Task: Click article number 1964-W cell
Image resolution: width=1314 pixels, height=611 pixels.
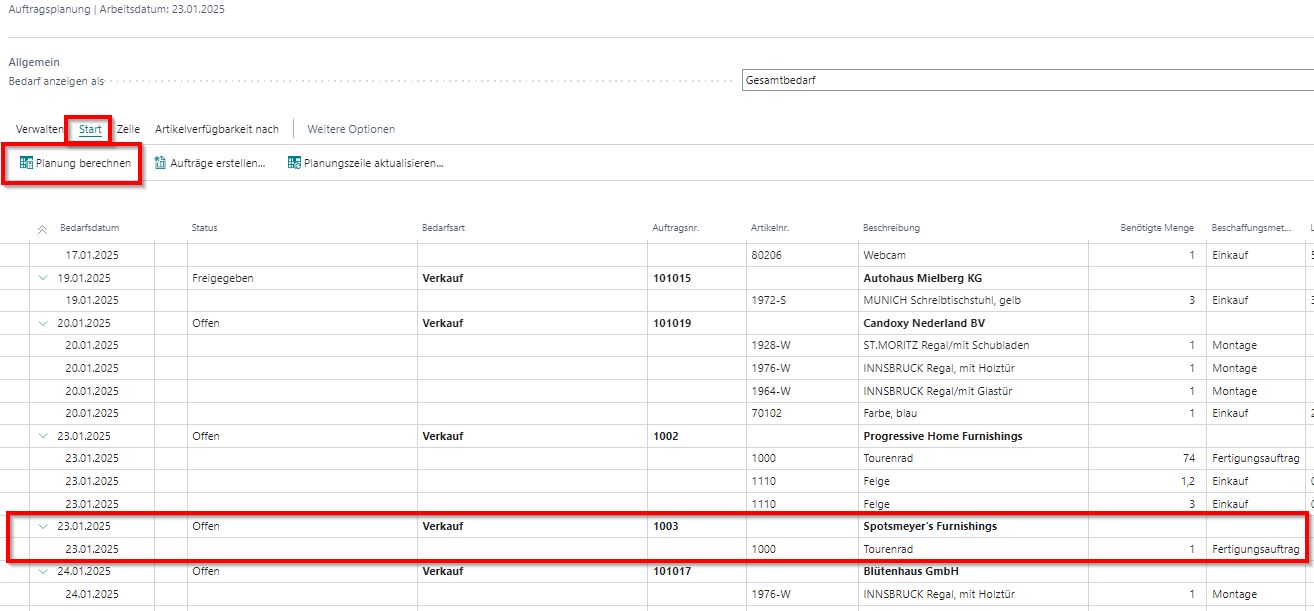Action: tap(771, 391)
